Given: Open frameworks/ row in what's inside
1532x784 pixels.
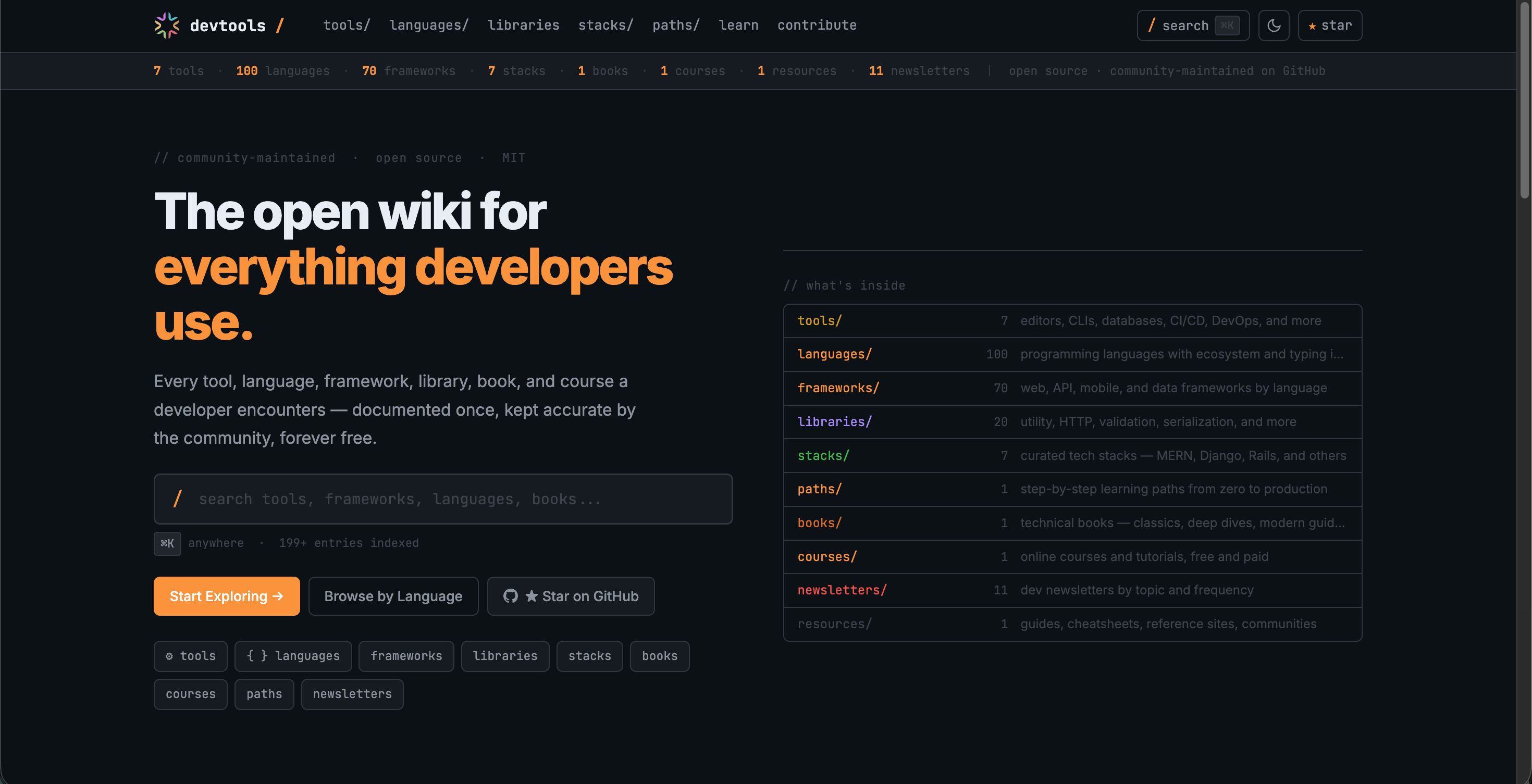Looking at the screenshot, I should [x=1072, y=388].
